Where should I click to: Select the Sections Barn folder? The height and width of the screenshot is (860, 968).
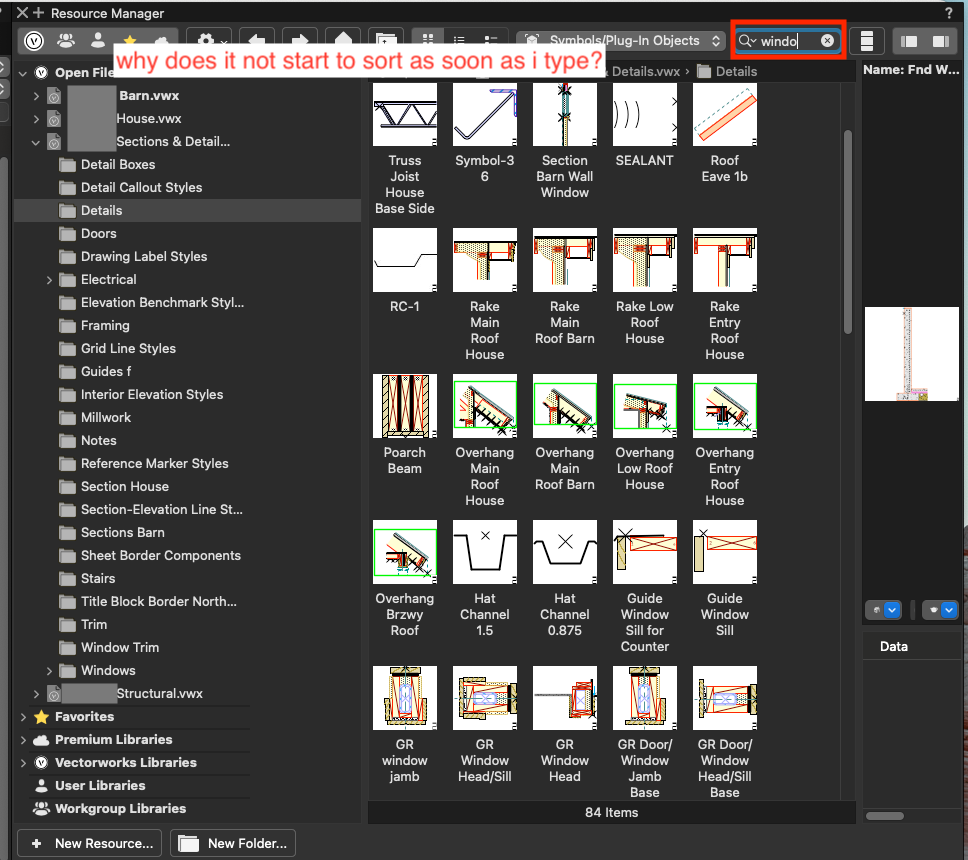(x=122, y=532)
